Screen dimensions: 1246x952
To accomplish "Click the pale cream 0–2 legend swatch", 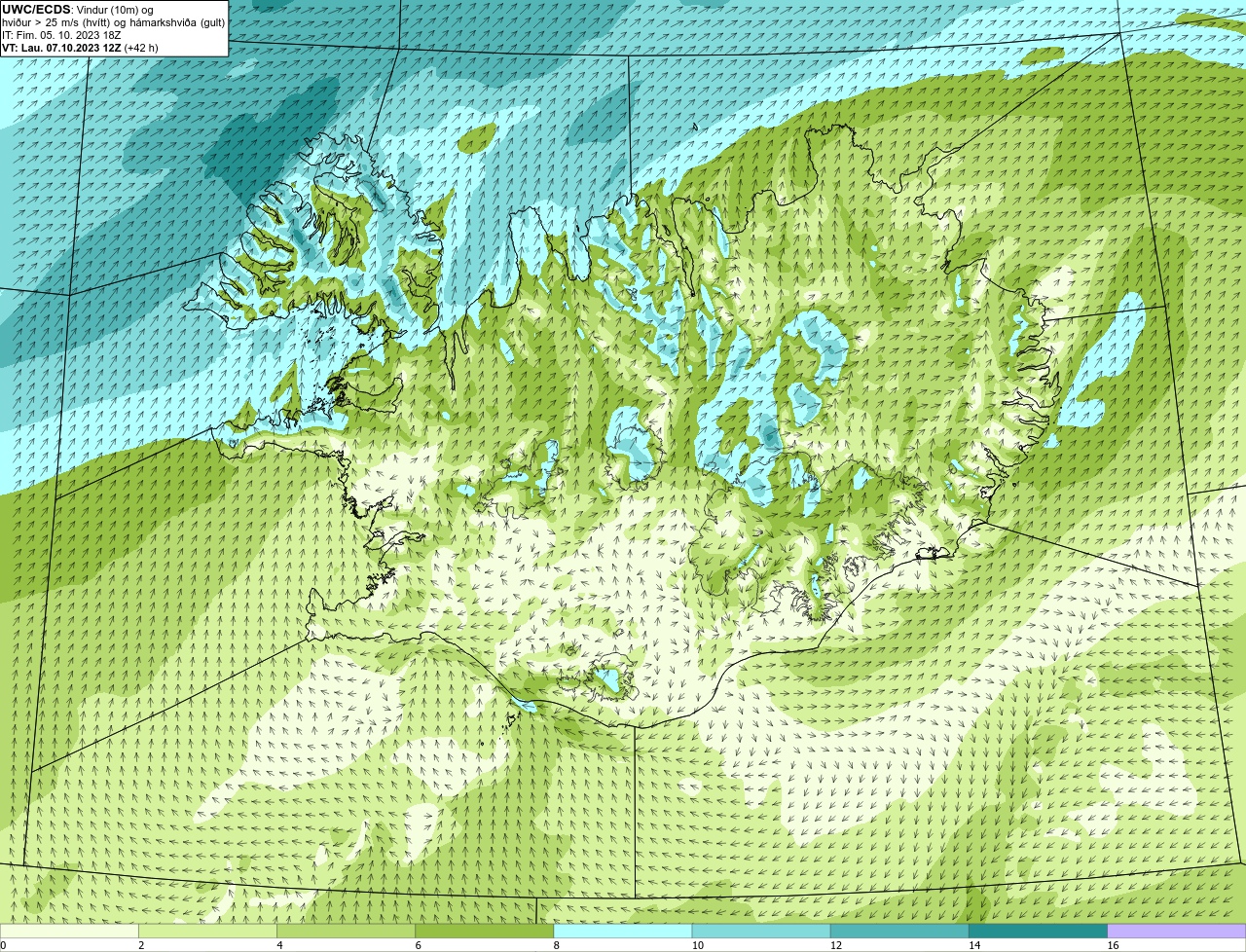I will pyautogui.click(x=69, y=931).
